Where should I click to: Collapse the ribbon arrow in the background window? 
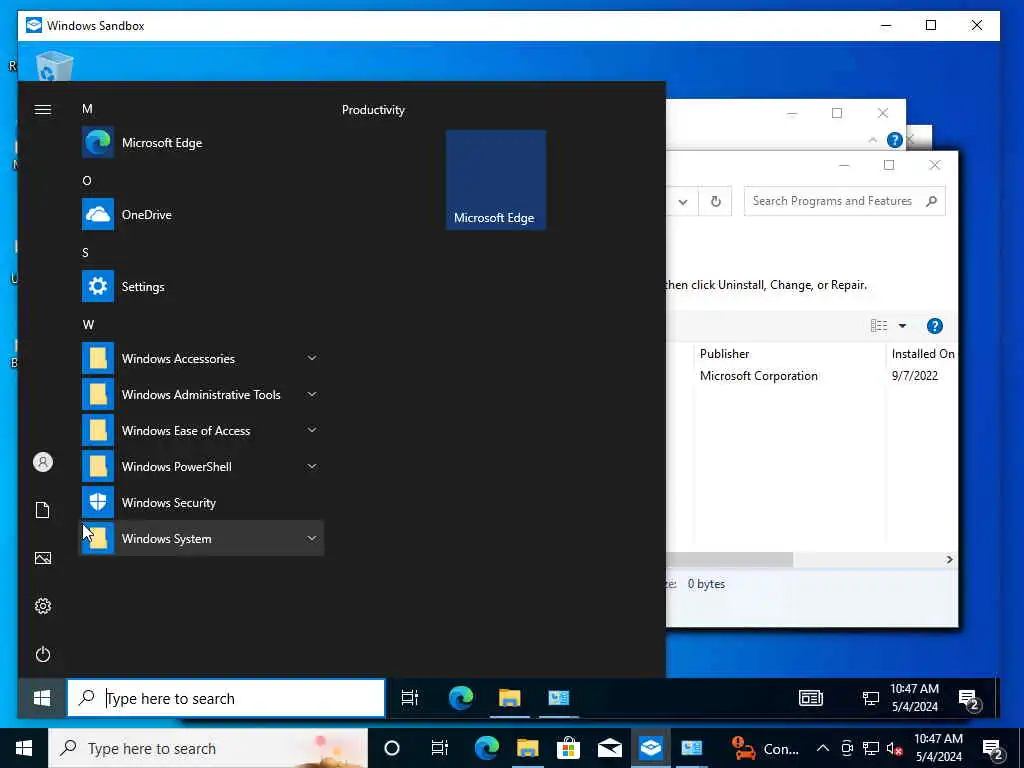coord(872,140)
